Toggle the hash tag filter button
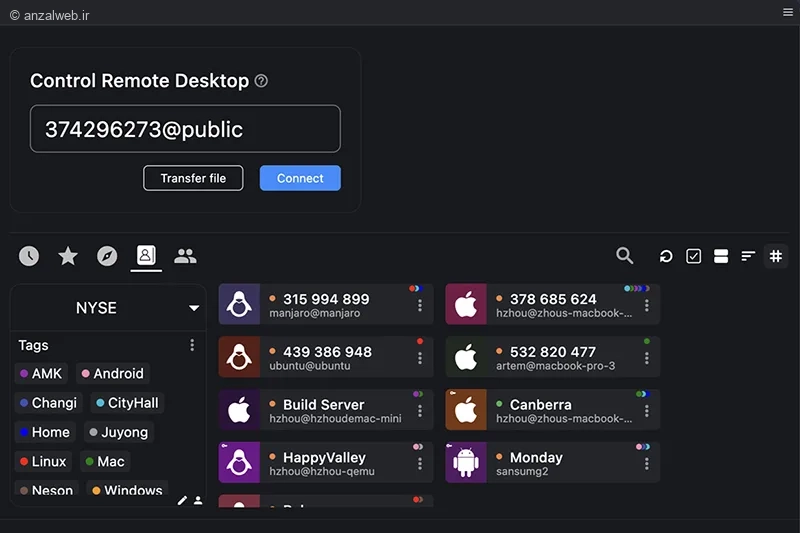Screen dimensions: 800x533 pos(776,256)
